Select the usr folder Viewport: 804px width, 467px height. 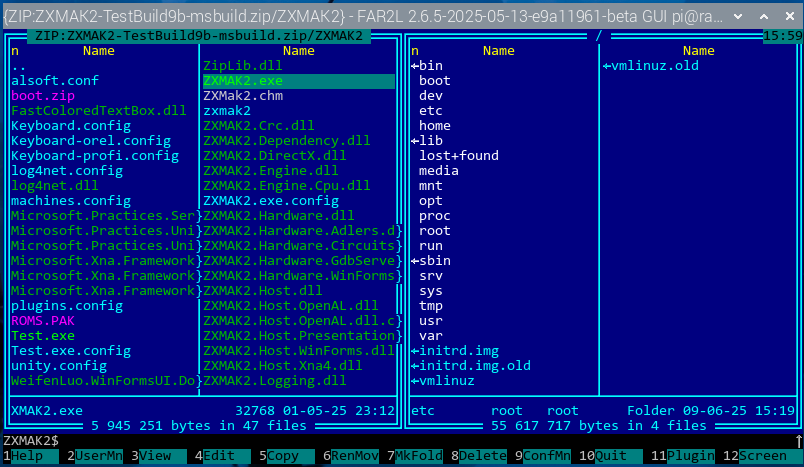point(431,321)
